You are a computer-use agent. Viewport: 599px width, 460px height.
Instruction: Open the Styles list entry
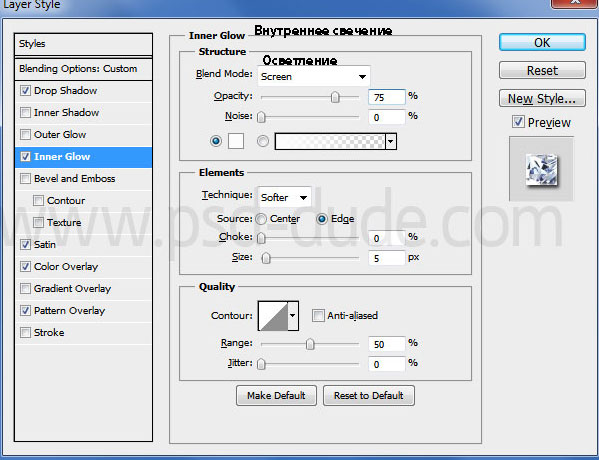pyautogui.click(x=83, y=44)
